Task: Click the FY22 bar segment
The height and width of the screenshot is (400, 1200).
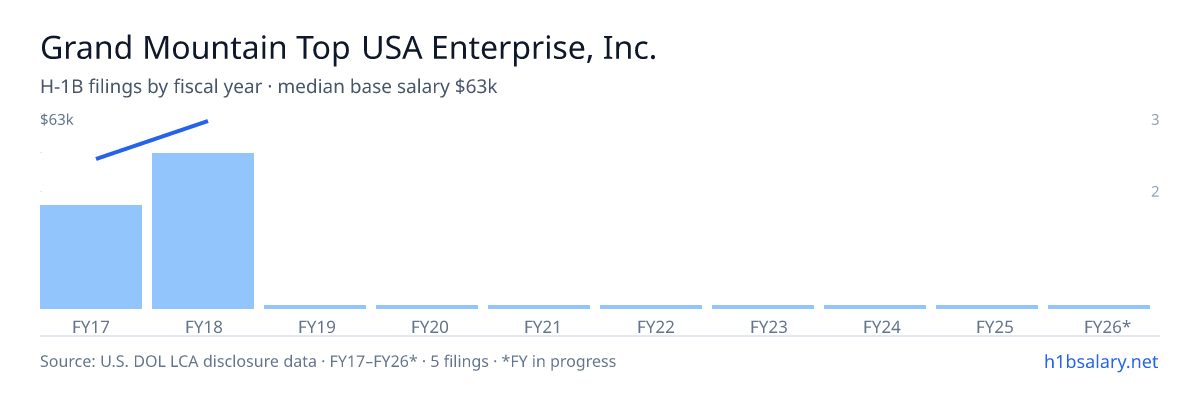Action: [x=651, y=307]
